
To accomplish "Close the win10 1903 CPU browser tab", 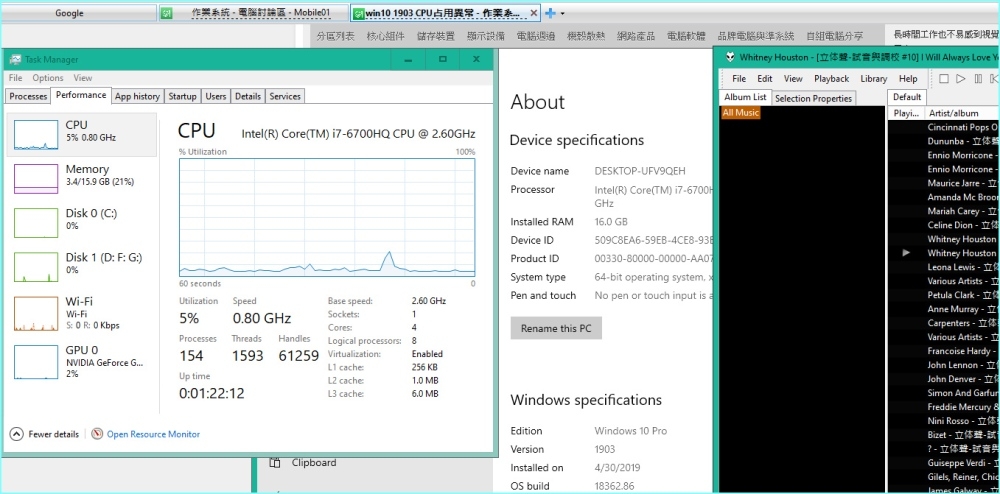I will point(533,13).
